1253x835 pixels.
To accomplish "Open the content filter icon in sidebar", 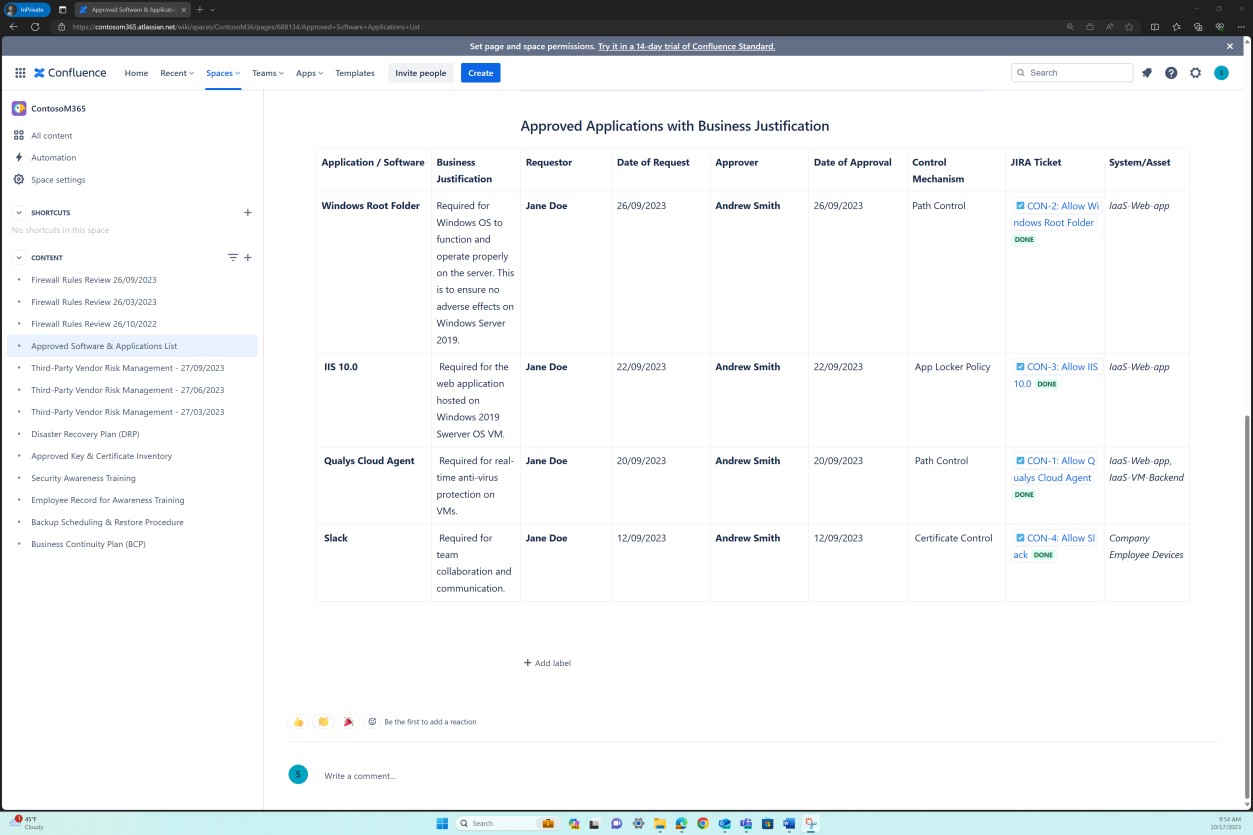I will pyautogui.click(x=232, y=257).
